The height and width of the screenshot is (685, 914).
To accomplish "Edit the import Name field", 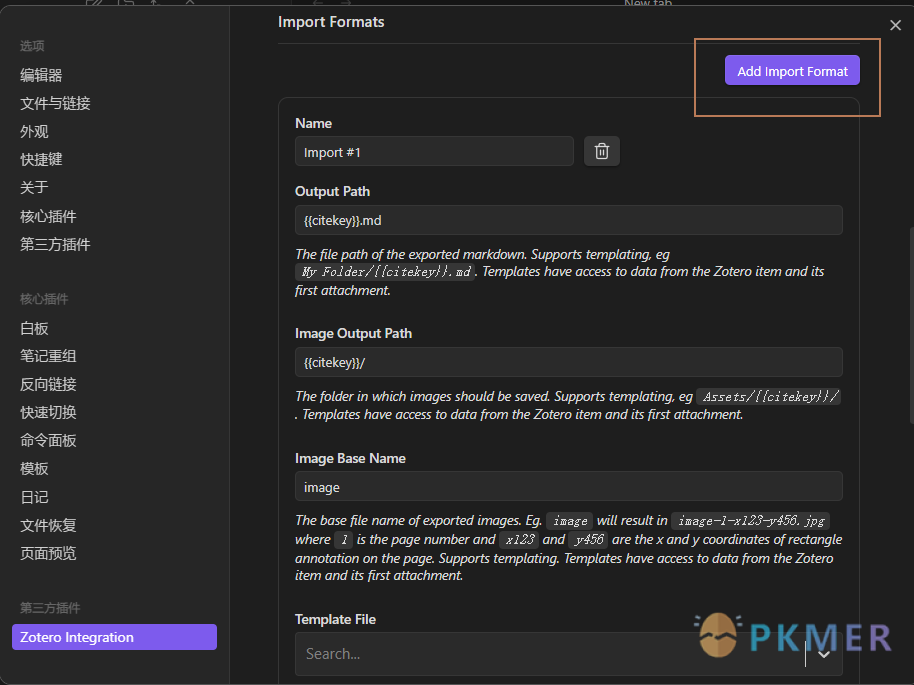I will (434, 152).
